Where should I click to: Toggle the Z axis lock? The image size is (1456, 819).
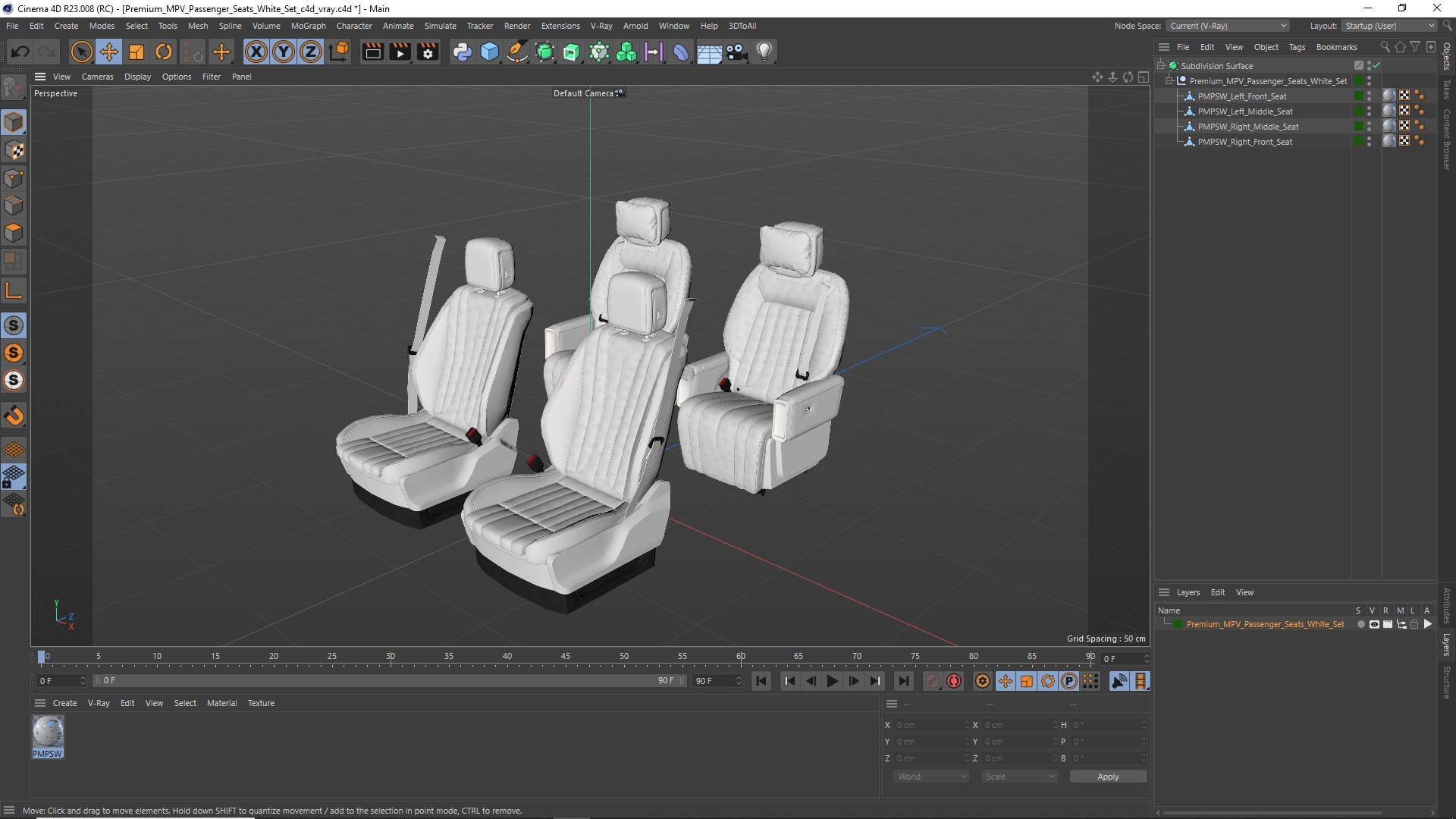coord(311,52)
